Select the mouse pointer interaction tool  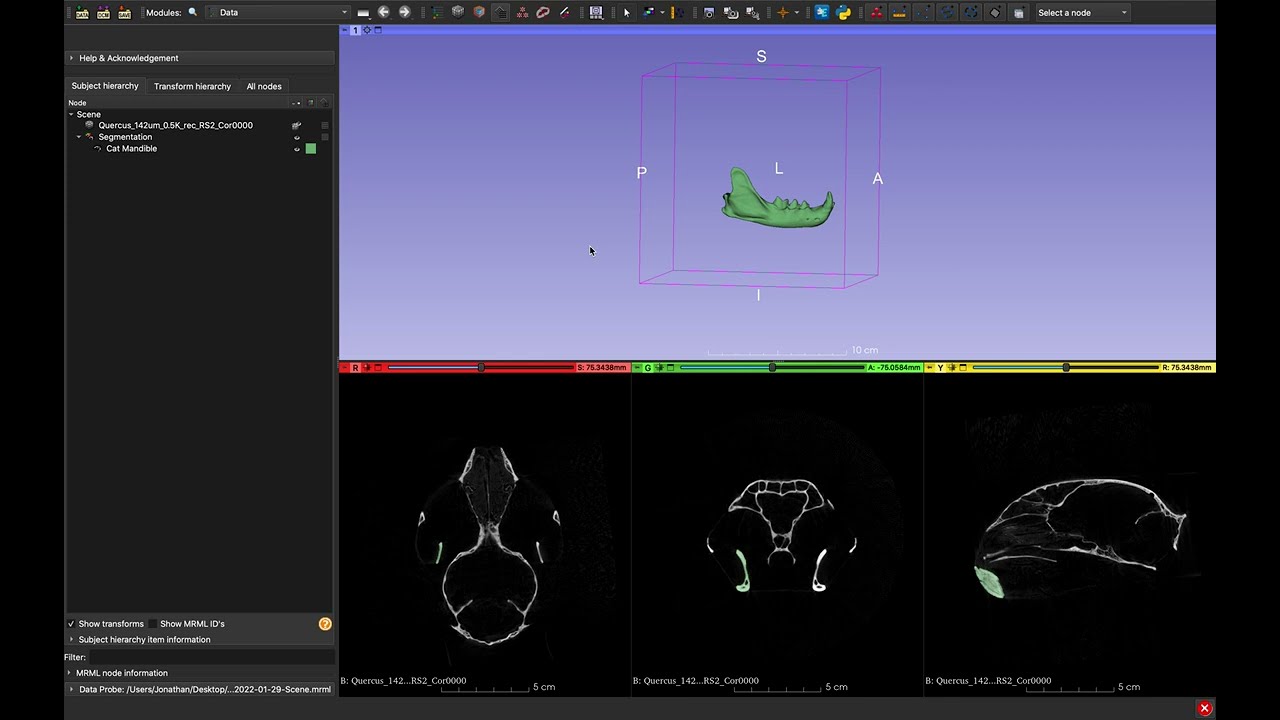click(627, 12)
